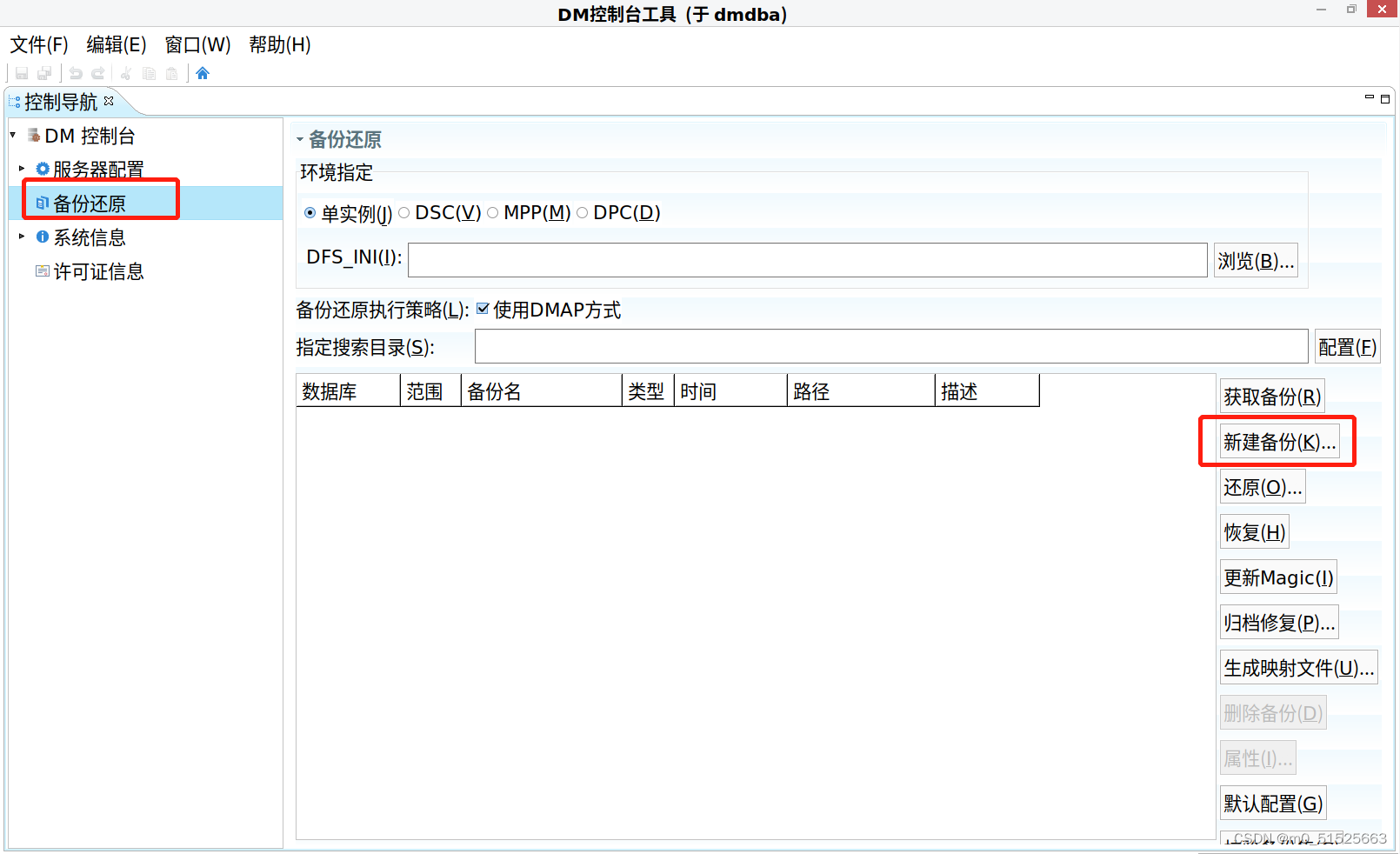Image resolution: width=1400 pixels, height=854 pixels.
Task: Select the MPP(M) radio button
Action: coord(493,213)
